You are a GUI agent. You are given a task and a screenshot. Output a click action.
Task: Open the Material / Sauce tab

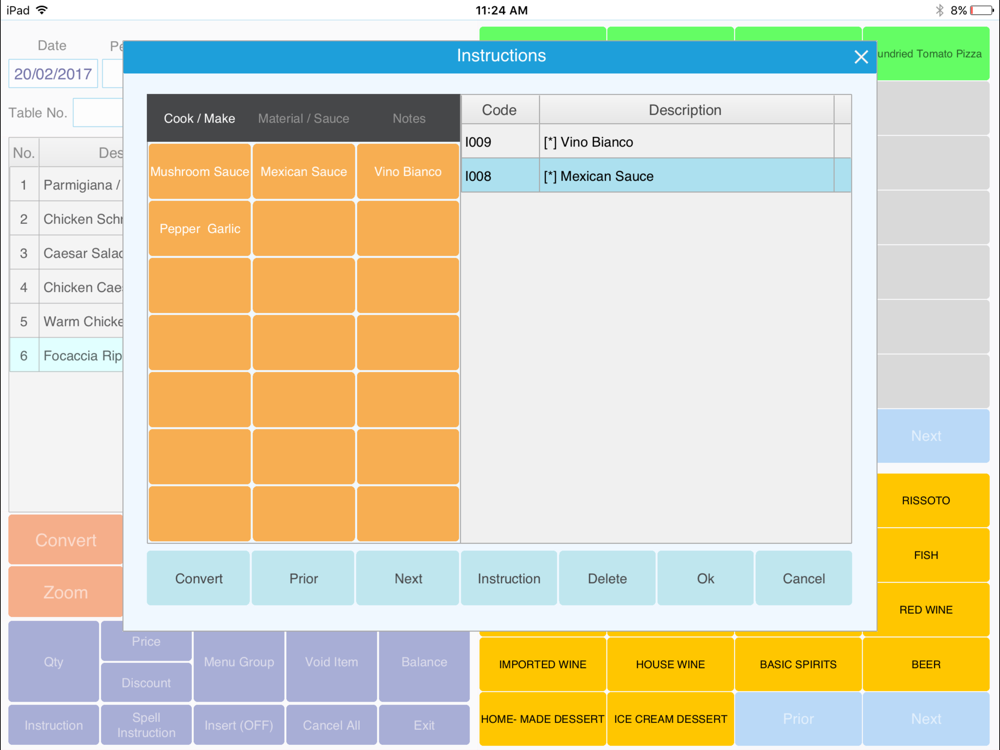tap(304, 119)
